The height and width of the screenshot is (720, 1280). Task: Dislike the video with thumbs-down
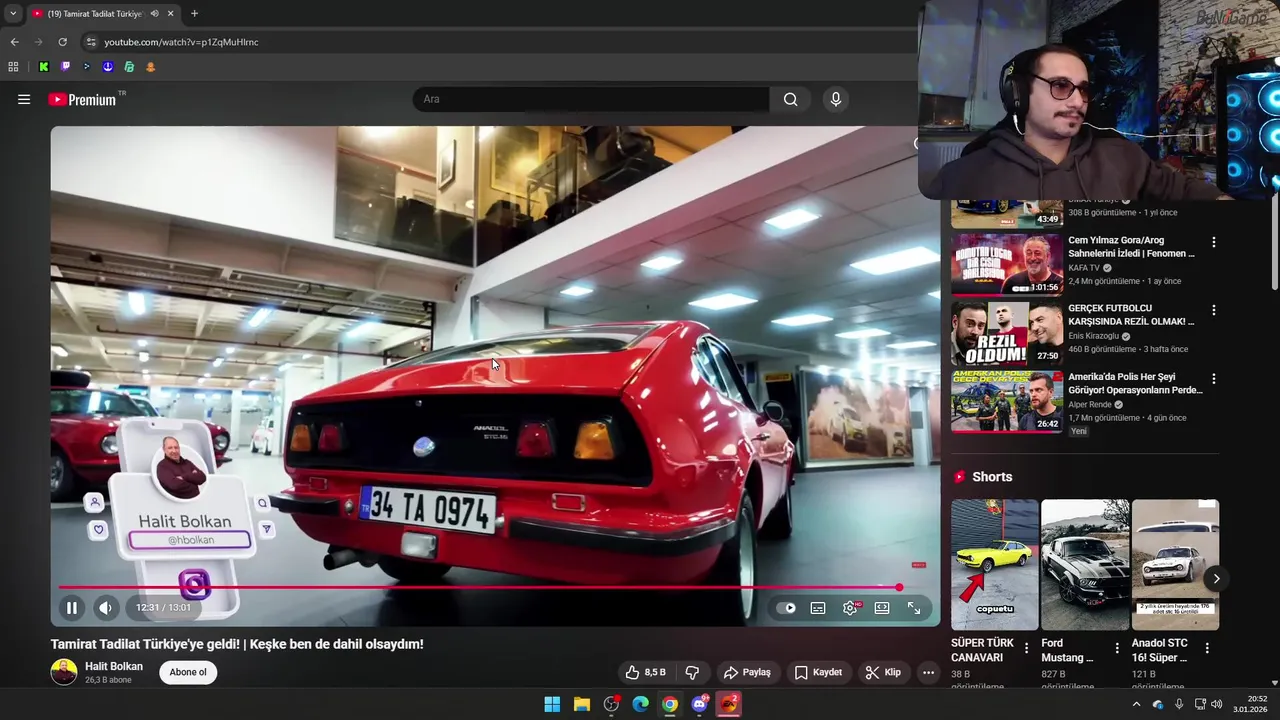pos(691,672)
